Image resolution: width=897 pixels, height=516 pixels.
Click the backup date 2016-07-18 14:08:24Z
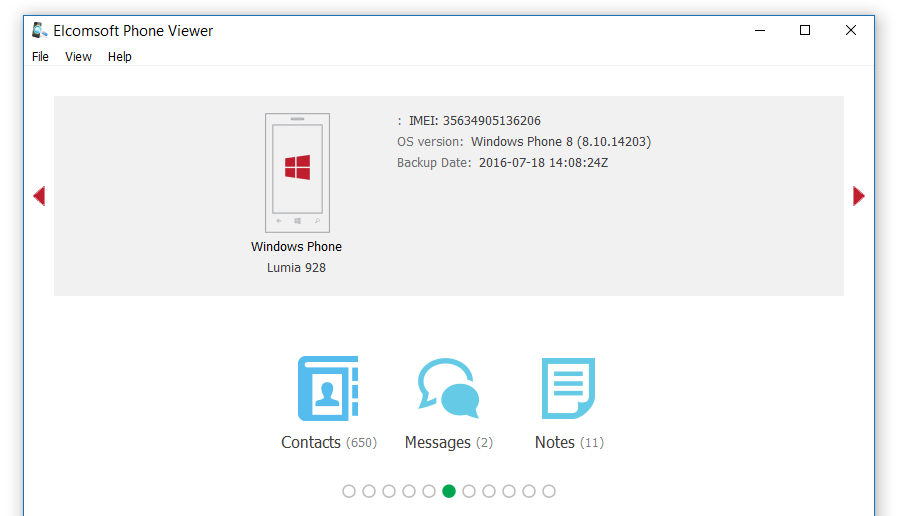point(543,163)
